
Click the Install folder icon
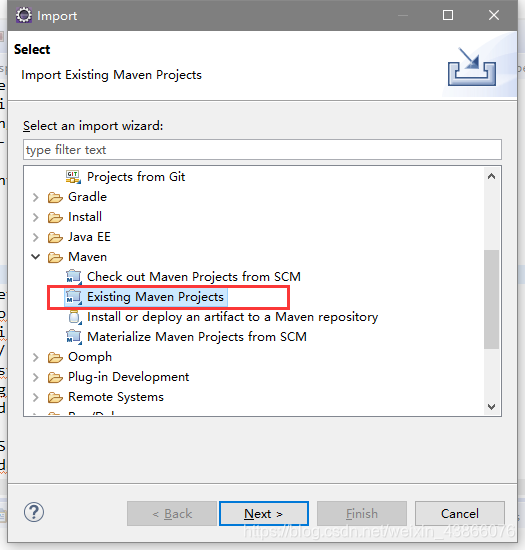tap(55, 217)
